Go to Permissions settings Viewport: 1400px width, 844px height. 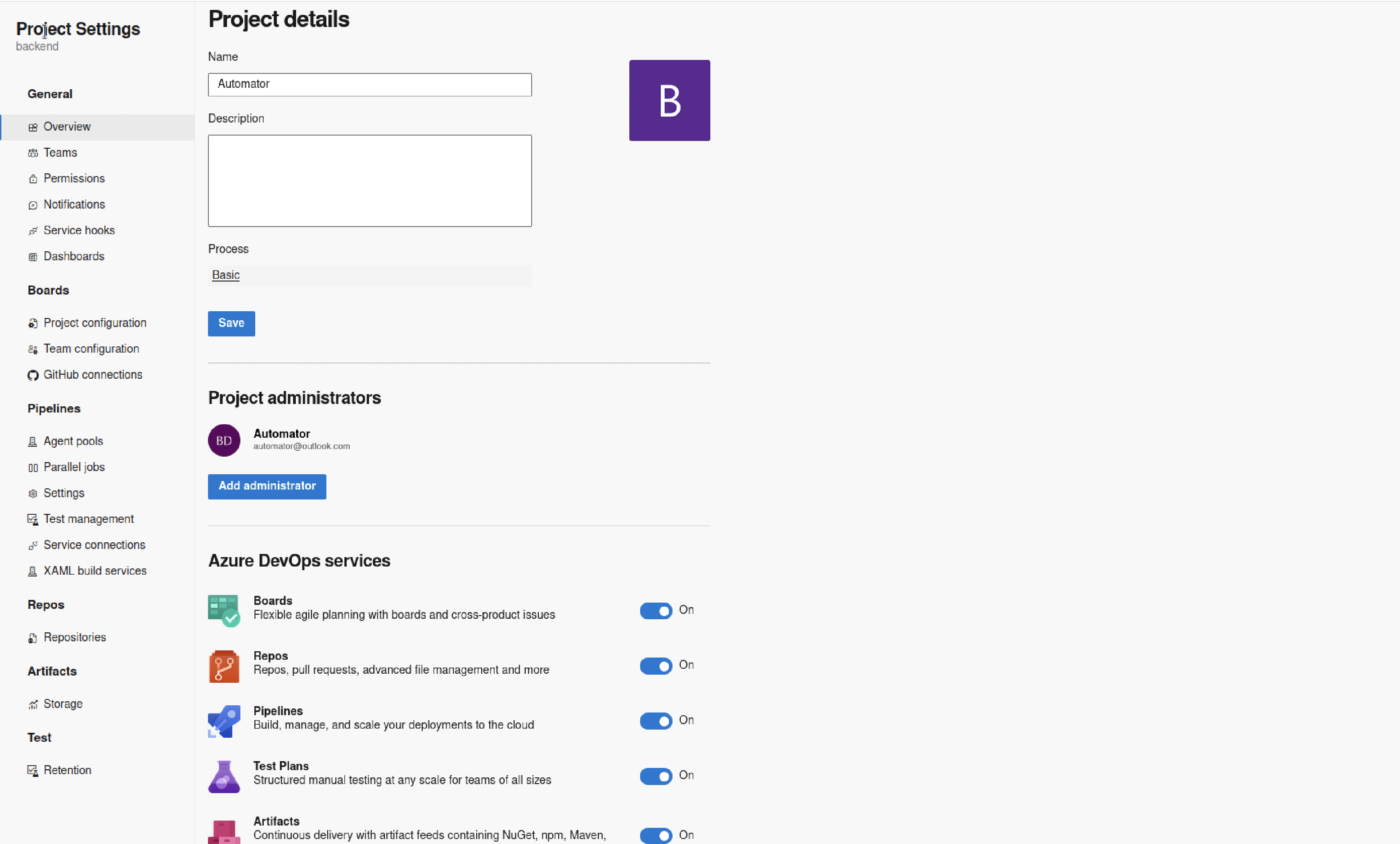(x=98, y=179)
